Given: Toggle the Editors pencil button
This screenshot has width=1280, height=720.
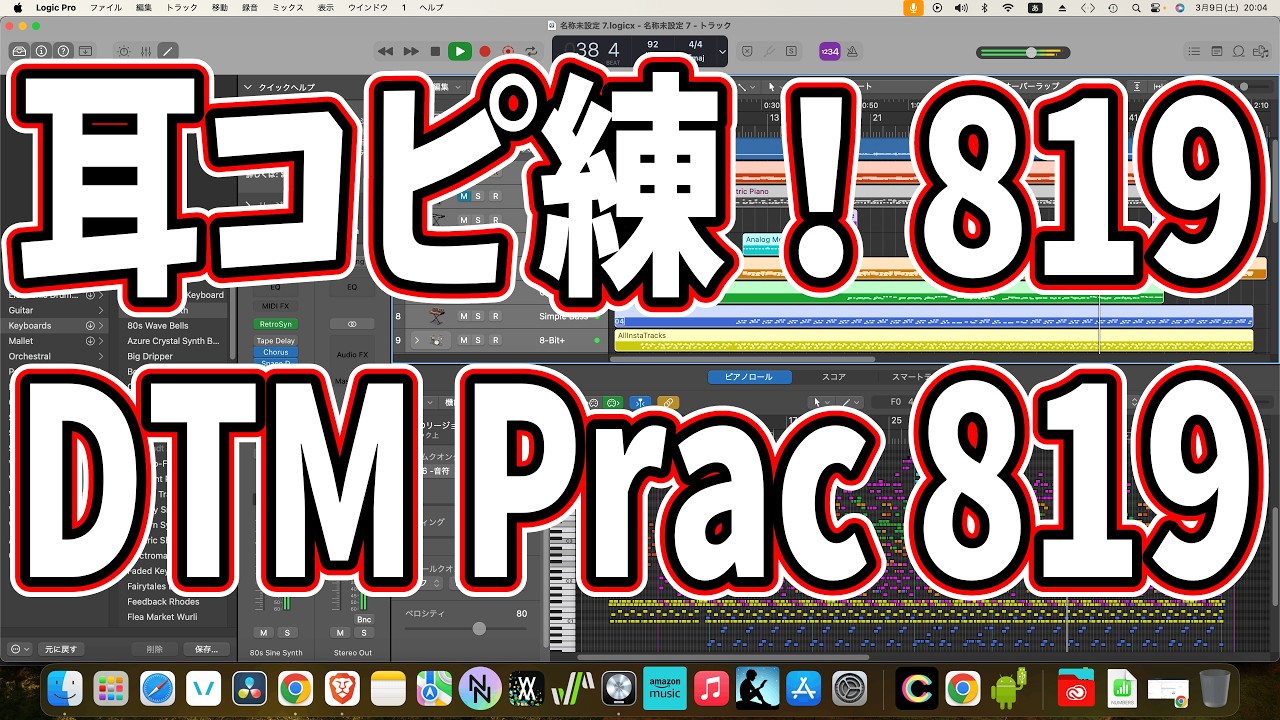Looking at the screenshot, I should [x=168, y=51].
